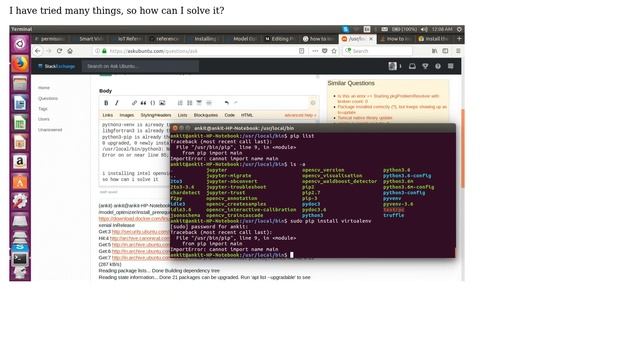
Task: Open a new Firefox tab with plus button
Action: coord(459,39)
